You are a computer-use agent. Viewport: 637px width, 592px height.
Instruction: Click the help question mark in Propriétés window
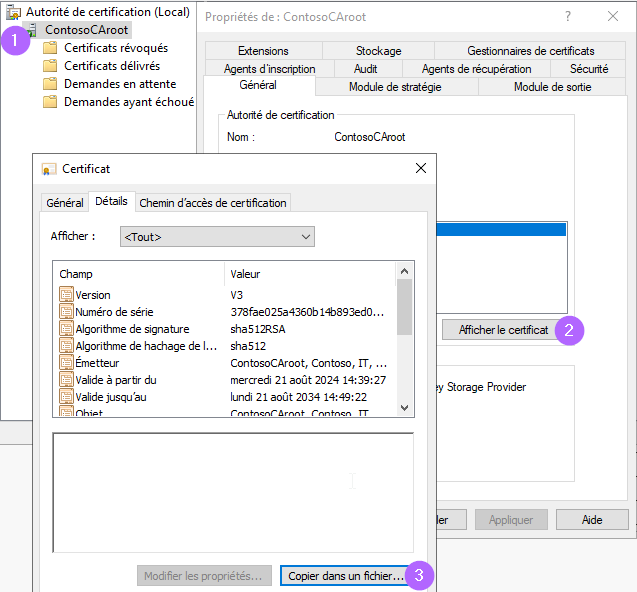[x=568, y=17]
